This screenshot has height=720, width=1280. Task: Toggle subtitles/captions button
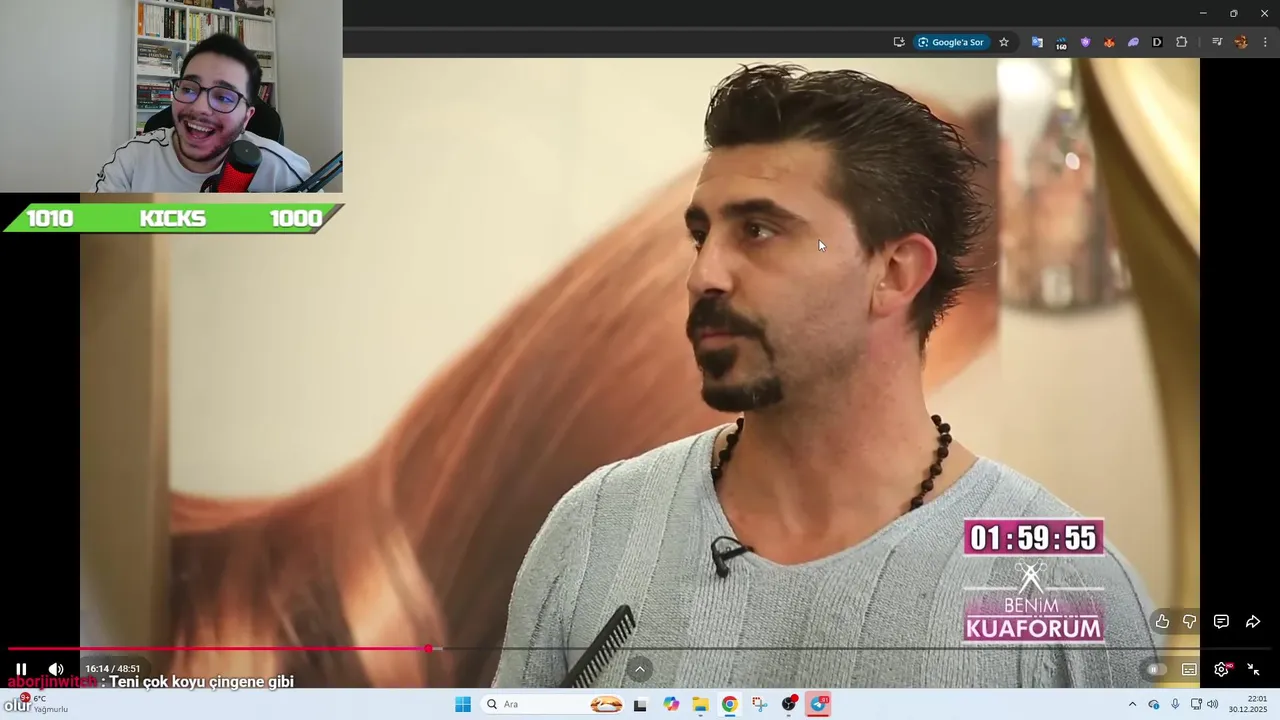[1189, 670]
